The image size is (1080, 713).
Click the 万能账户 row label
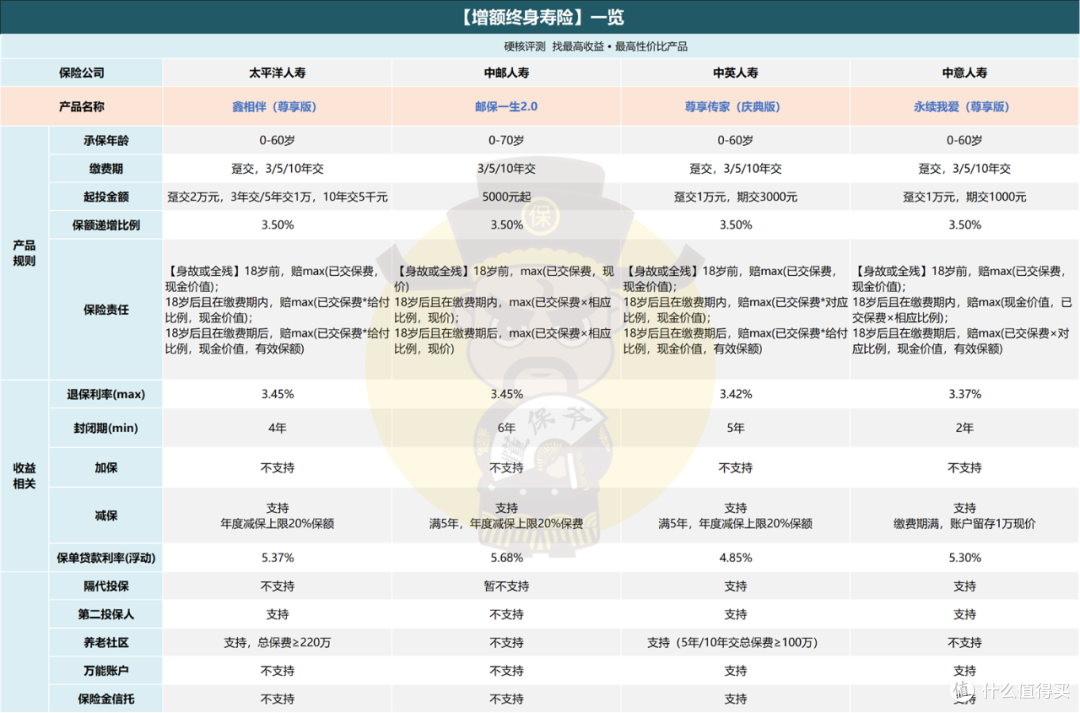106,671
